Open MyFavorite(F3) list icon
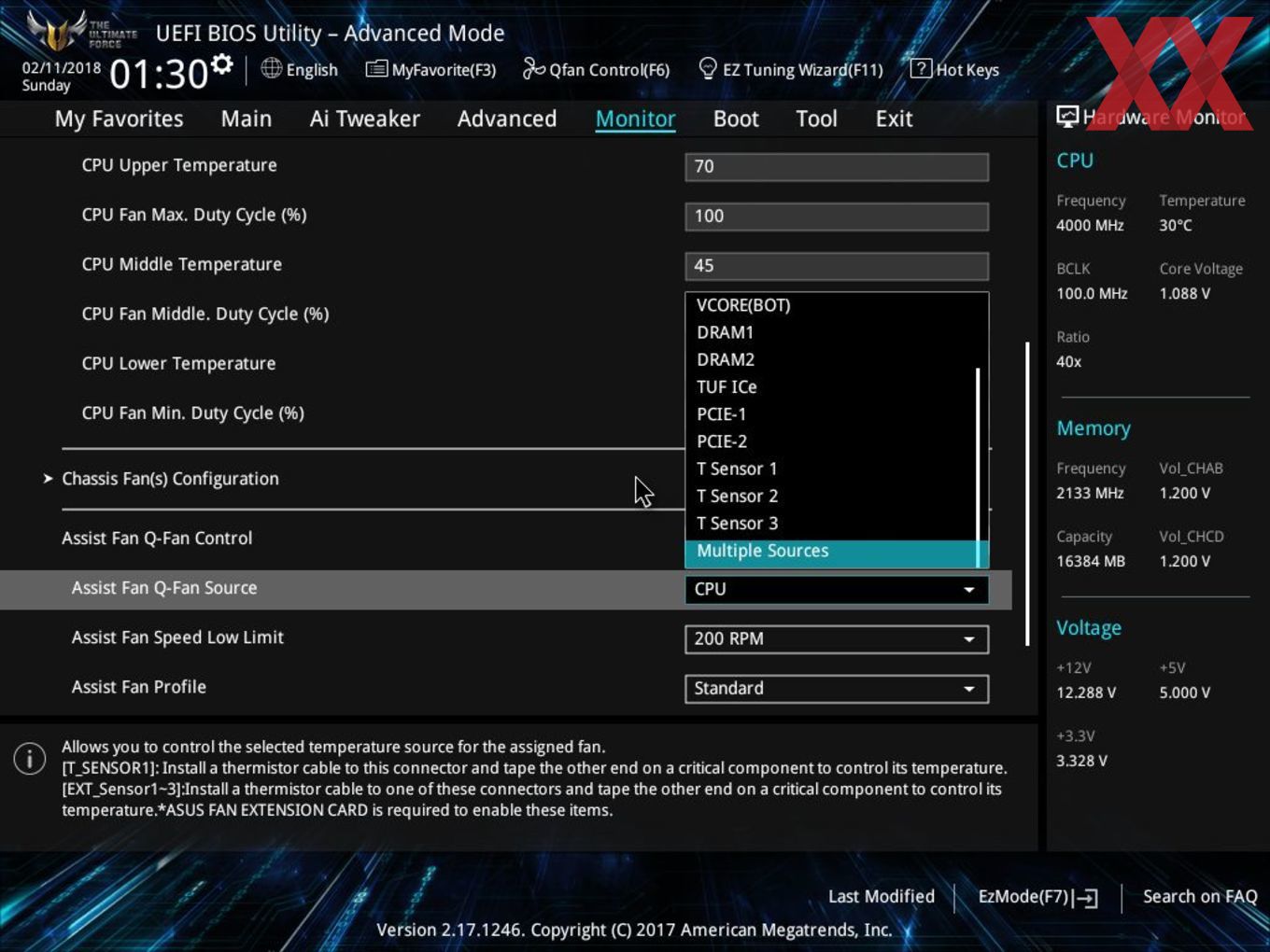 pos(376,69)
